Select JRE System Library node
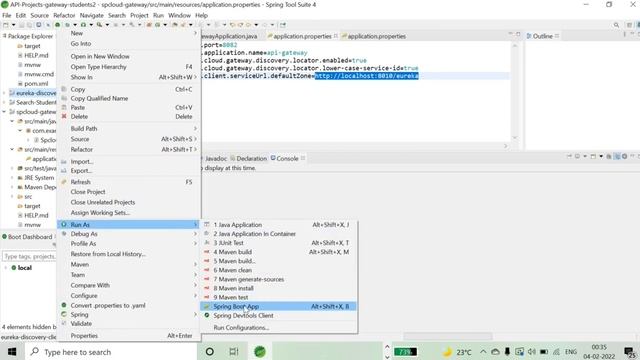640x360 pixels. (39, 178)
